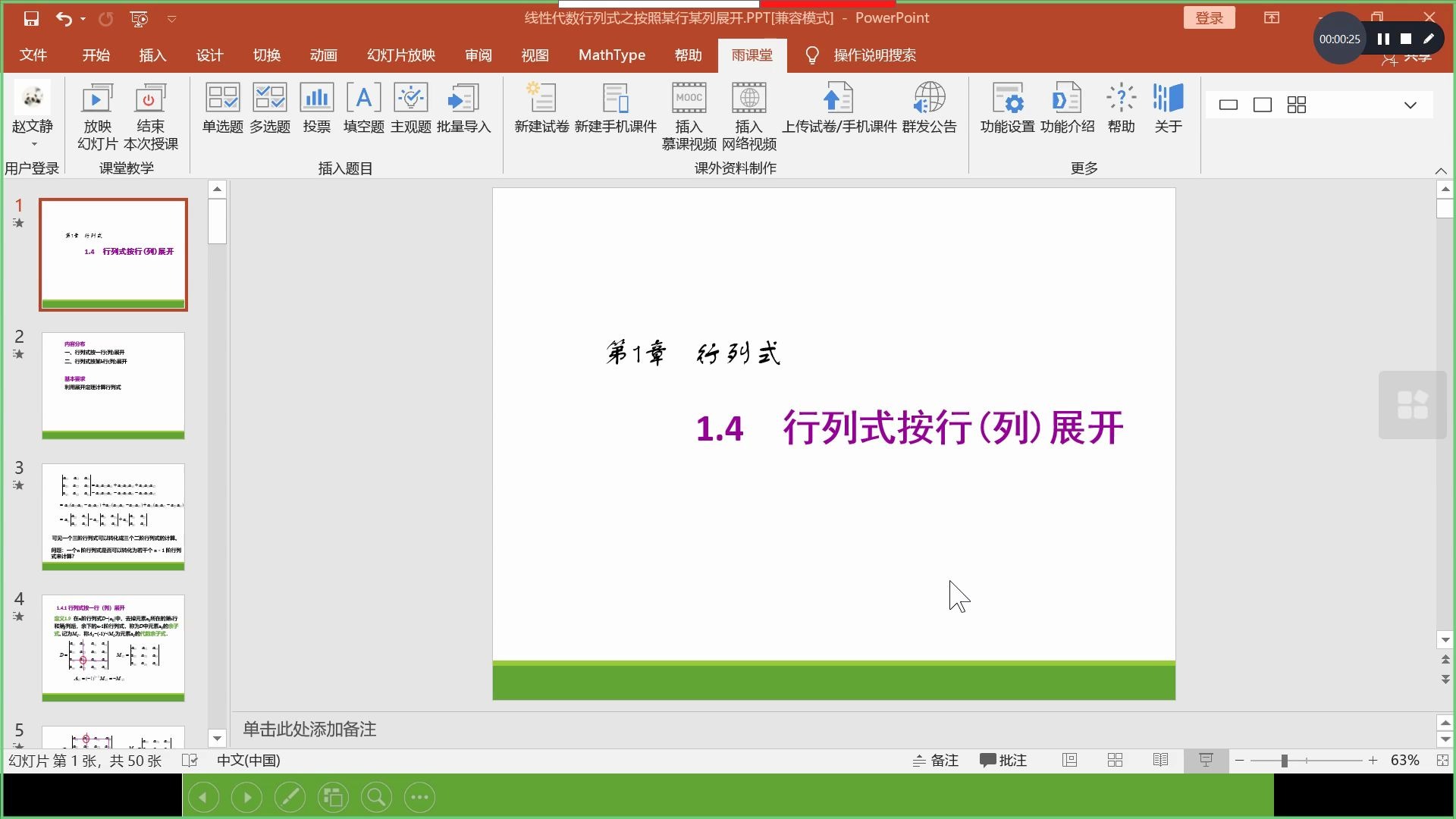1456x819 pixels.
Task: Insert a single-choice question
Action: (x=221, y=108)
